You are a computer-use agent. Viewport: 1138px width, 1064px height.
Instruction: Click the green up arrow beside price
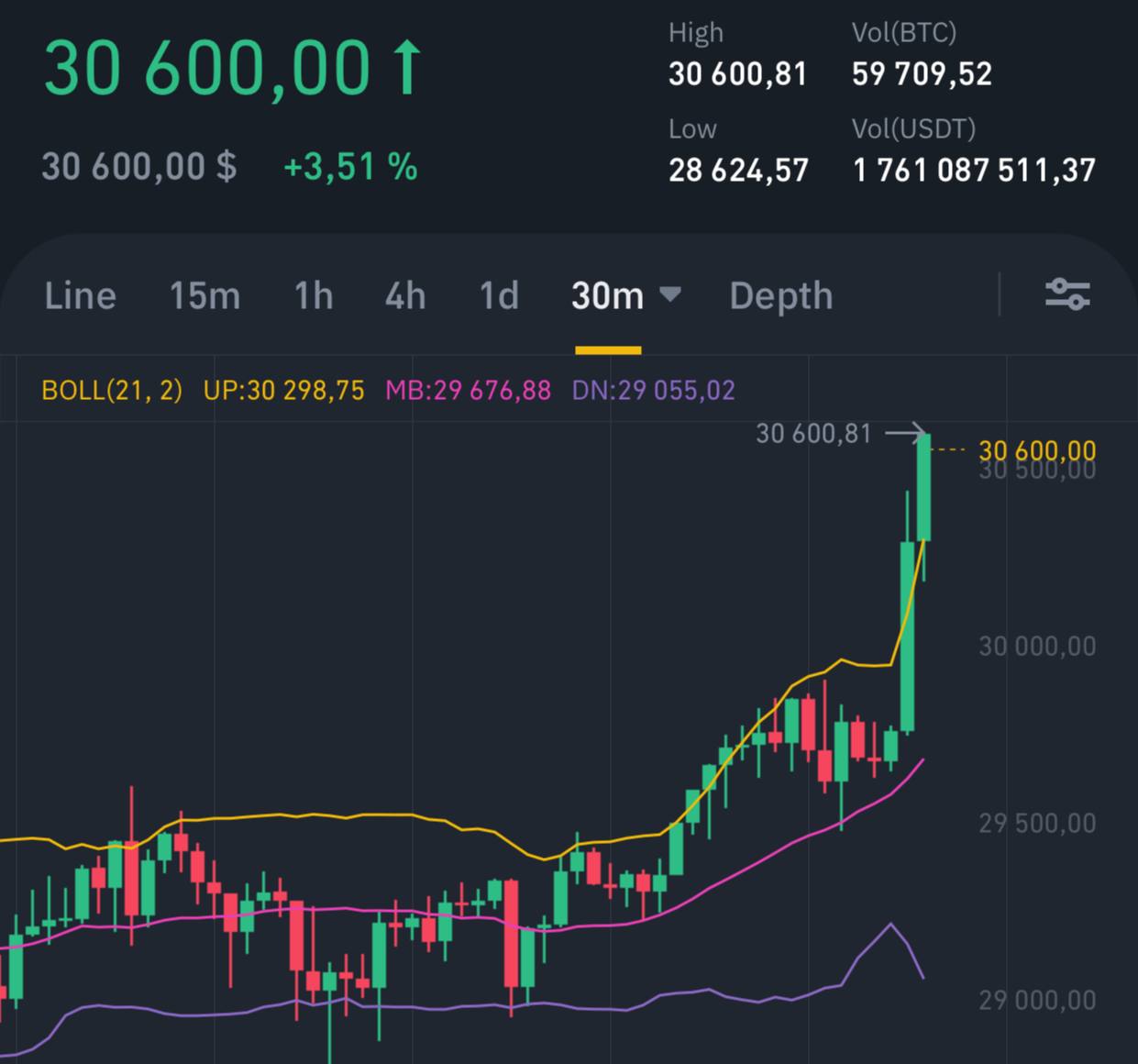point(407,69)
